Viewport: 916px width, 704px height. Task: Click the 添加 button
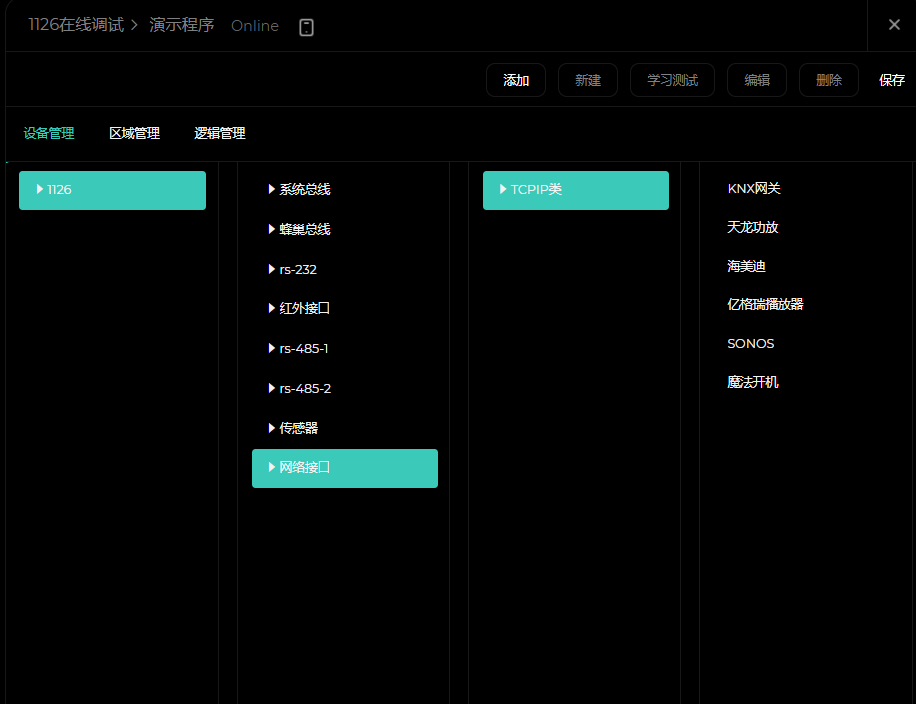(x=516, y=80)
